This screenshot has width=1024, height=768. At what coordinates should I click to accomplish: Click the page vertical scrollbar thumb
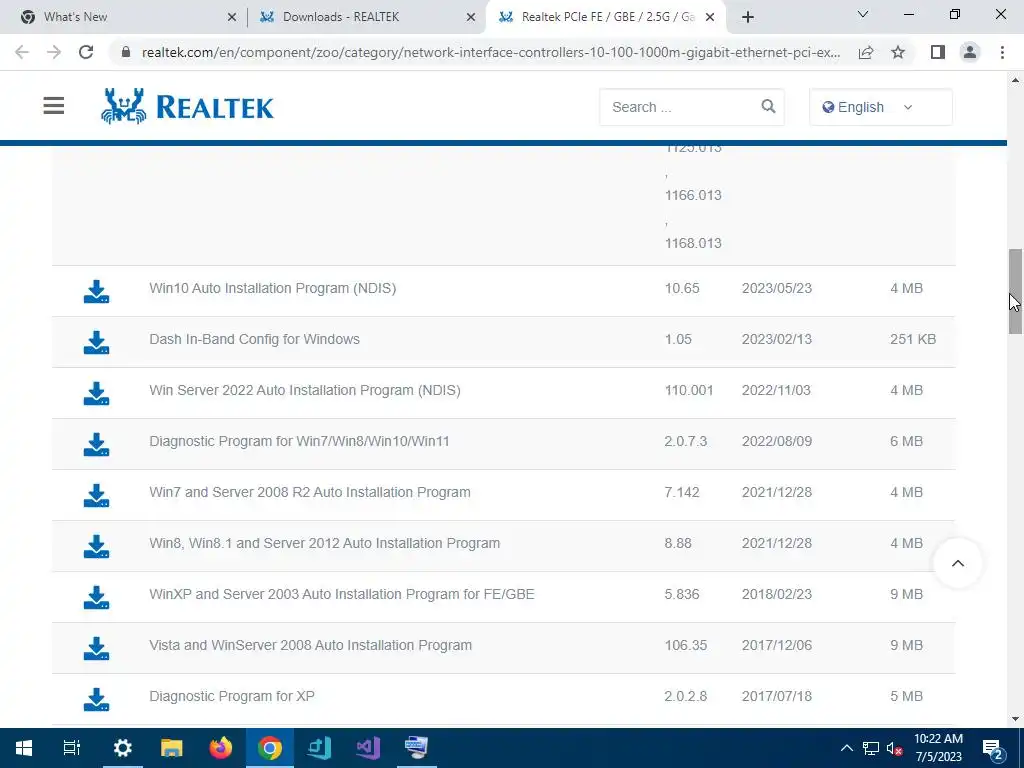pyautogui.click(x=1015, y=291)
